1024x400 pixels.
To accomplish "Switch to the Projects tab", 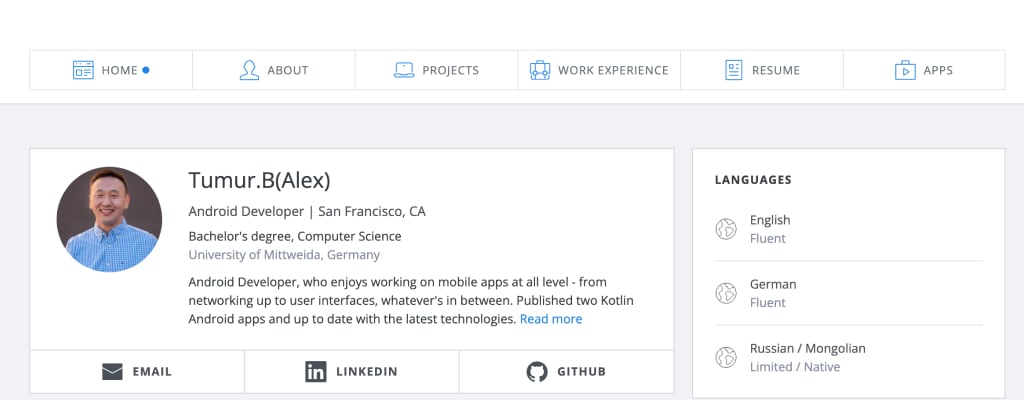I will [x=450, y=70].
